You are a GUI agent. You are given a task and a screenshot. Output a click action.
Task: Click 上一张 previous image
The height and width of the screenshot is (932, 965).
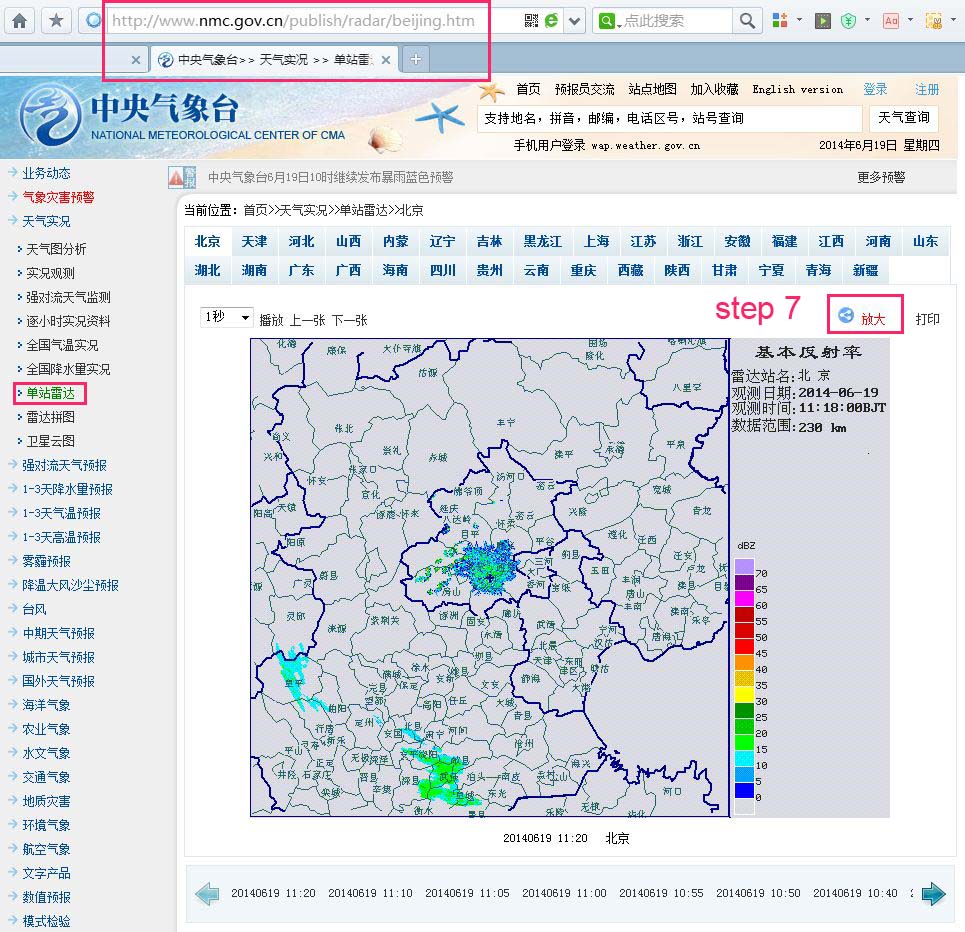pyautogui.click(x=308, y=320)
